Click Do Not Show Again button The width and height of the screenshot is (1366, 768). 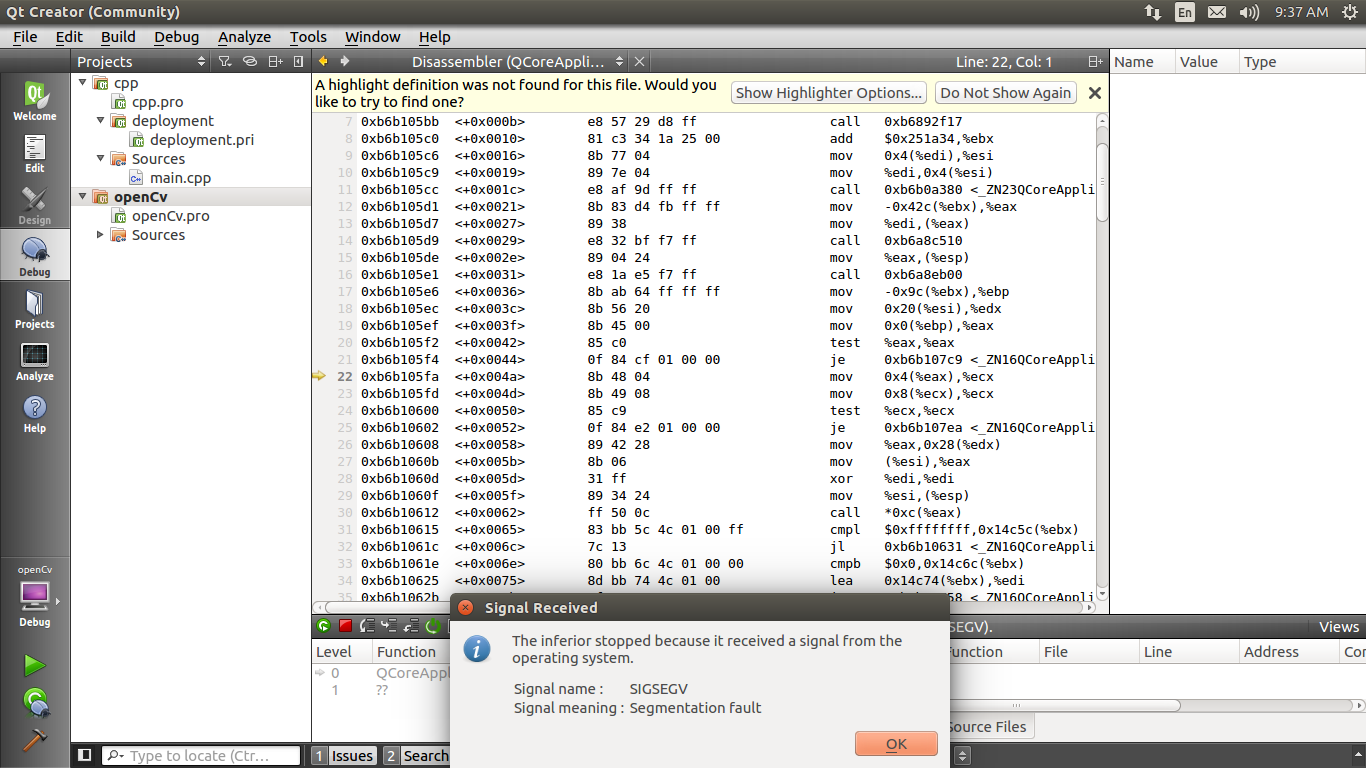[x=1005, y=93]
